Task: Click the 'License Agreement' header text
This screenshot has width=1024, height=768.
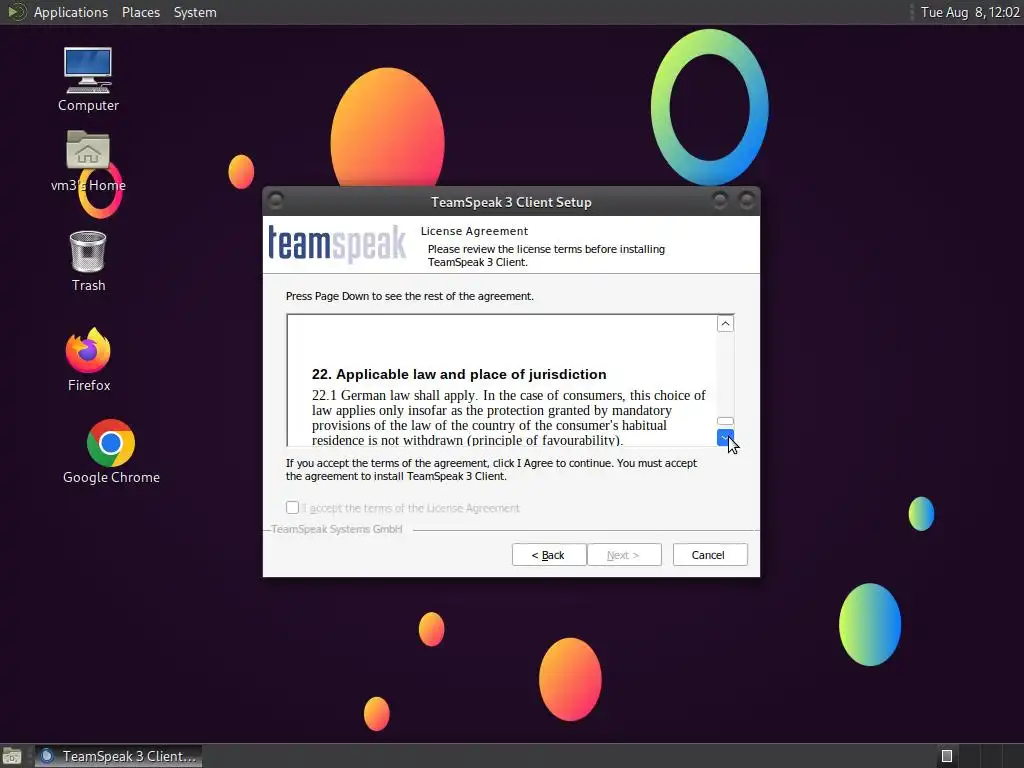Action: 474,231
